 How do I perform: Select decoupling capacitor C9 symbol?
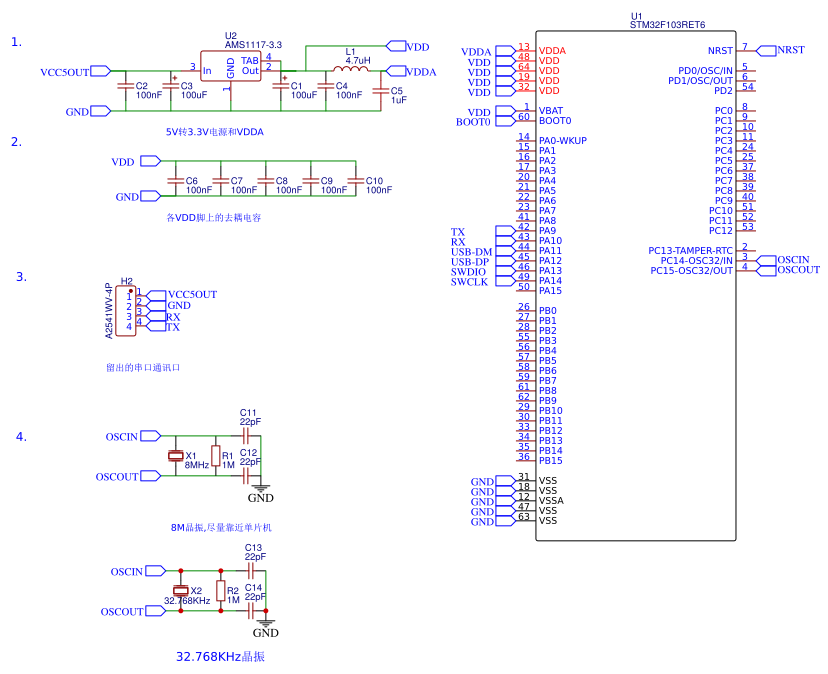[310, 181]
